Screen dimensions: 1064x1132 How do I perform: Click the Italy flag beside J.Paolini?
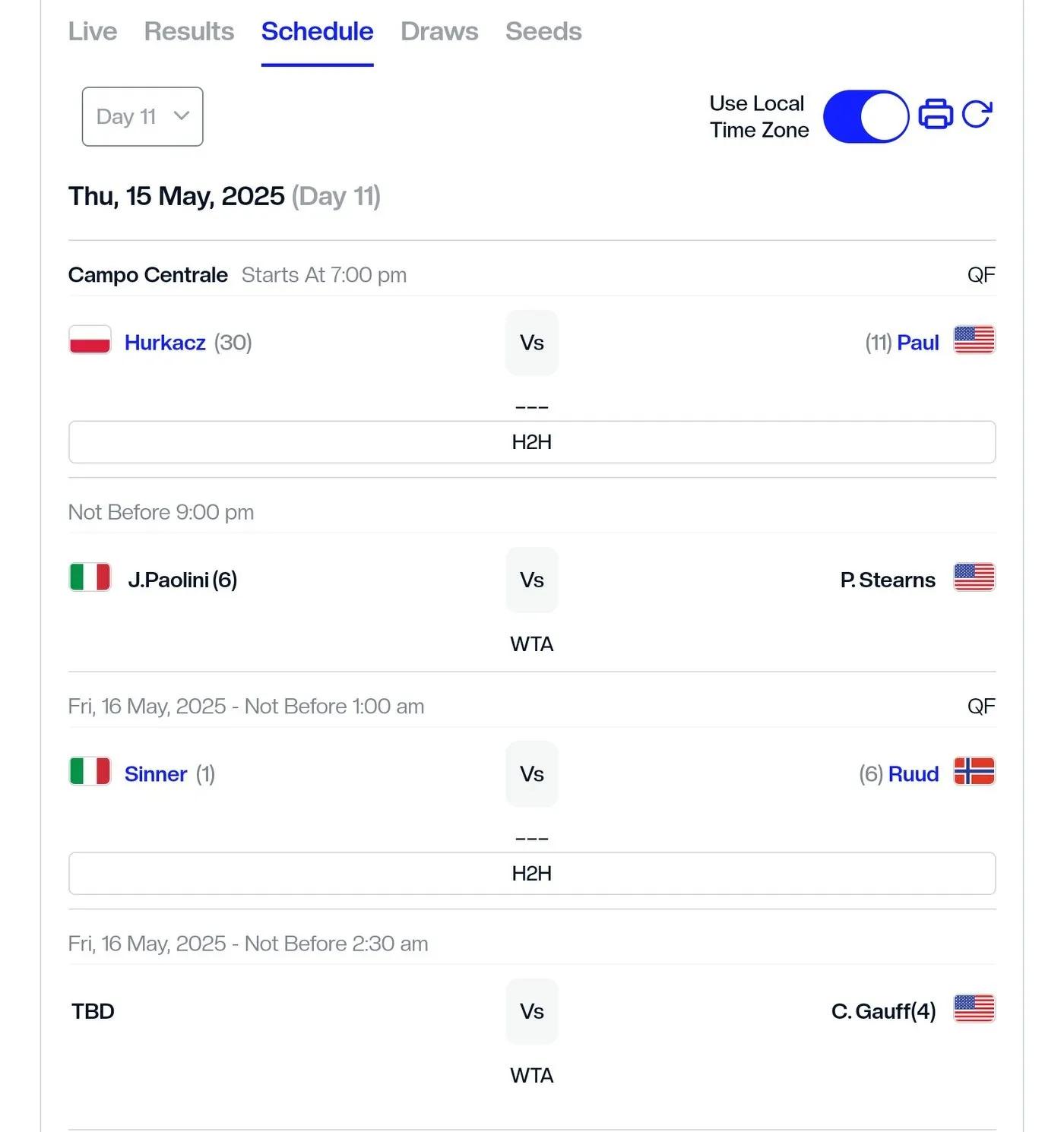pyautogui.click(x=90, y=577)
